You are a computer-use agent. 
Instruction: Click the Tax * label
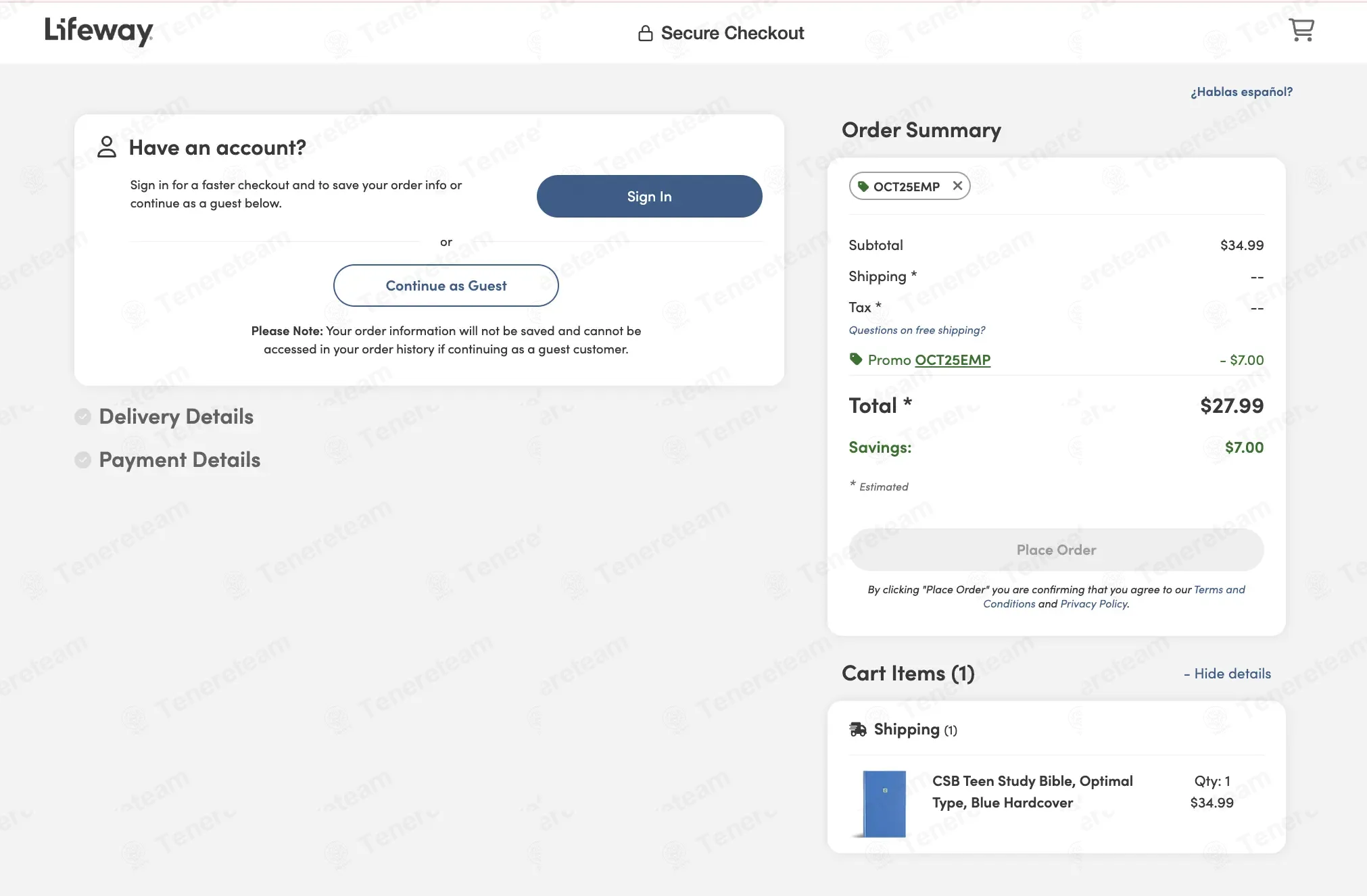865,307
